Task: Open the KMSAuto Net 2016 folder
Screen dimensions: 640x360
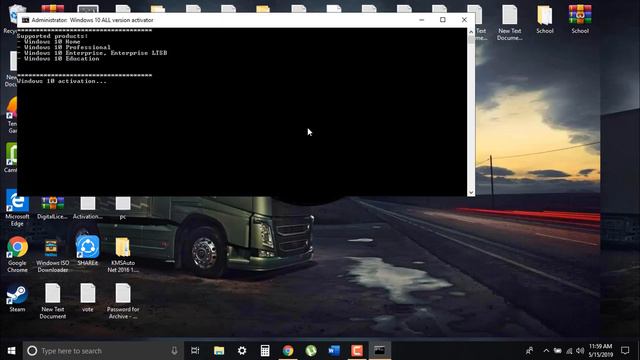Action: point(122,255)
